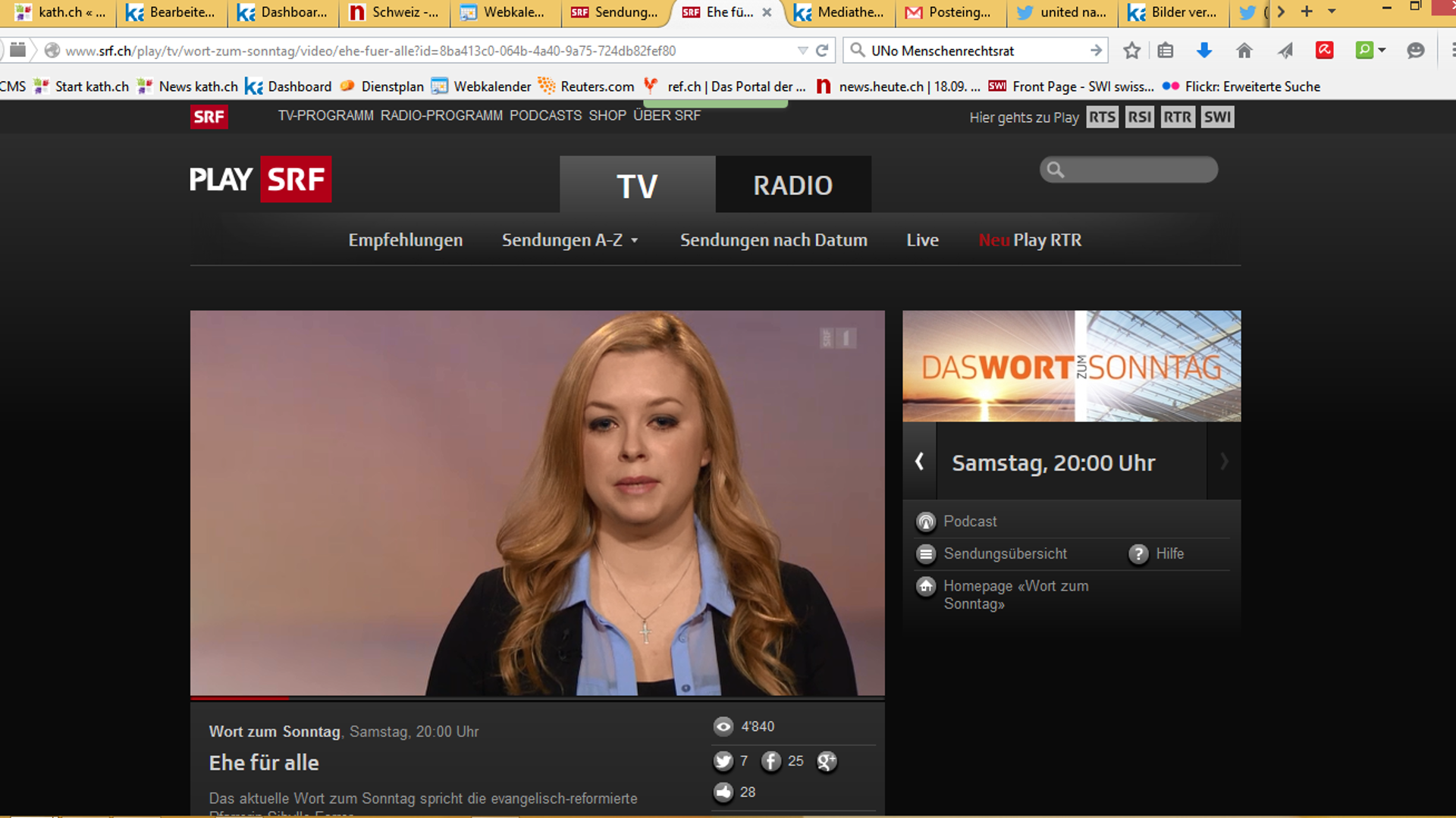
Task: Click search go arrow in browser
Action: pyautogui.click(x=1096, y=51)
